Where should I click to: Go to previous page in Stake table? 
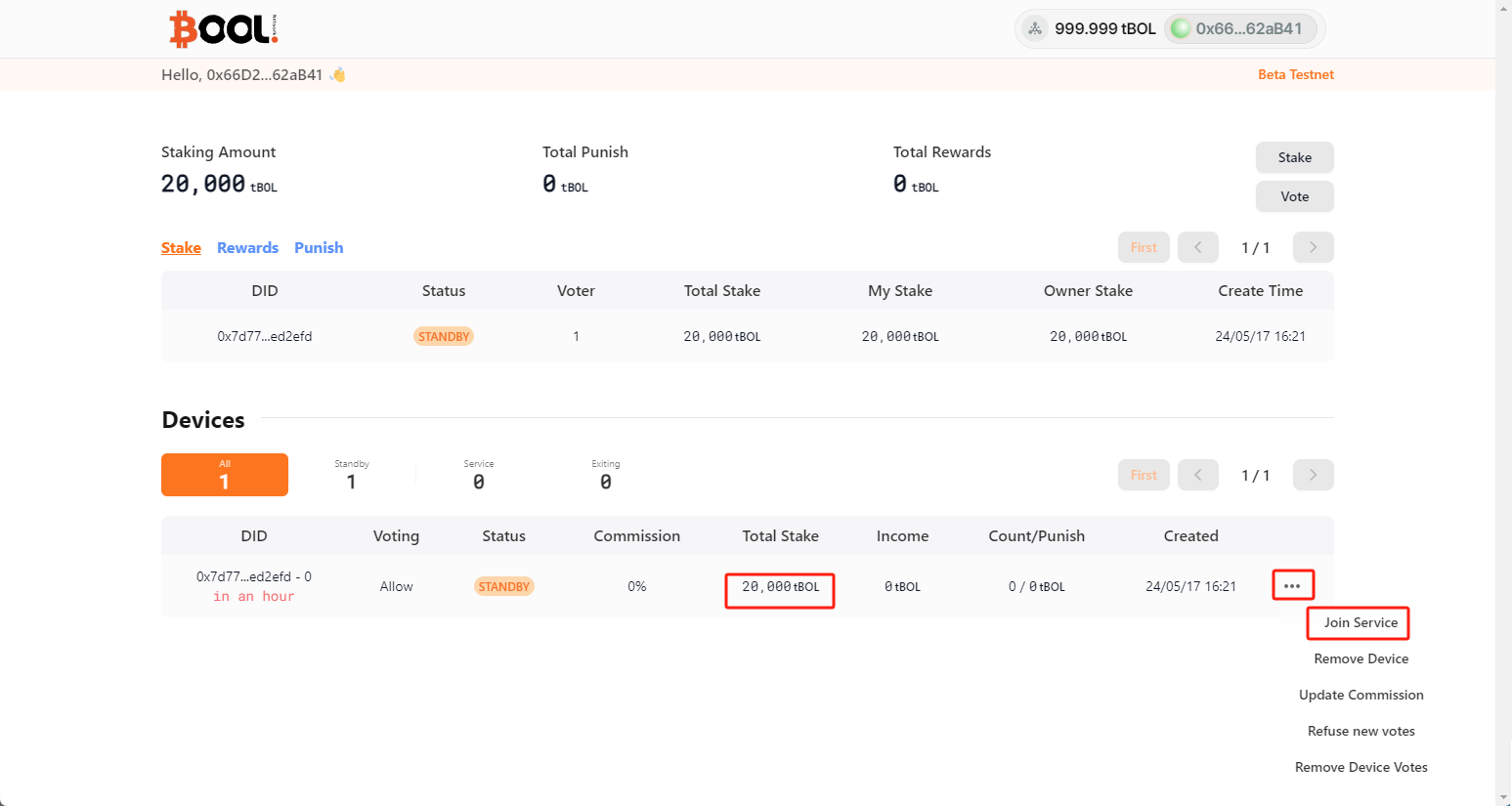1197,248
